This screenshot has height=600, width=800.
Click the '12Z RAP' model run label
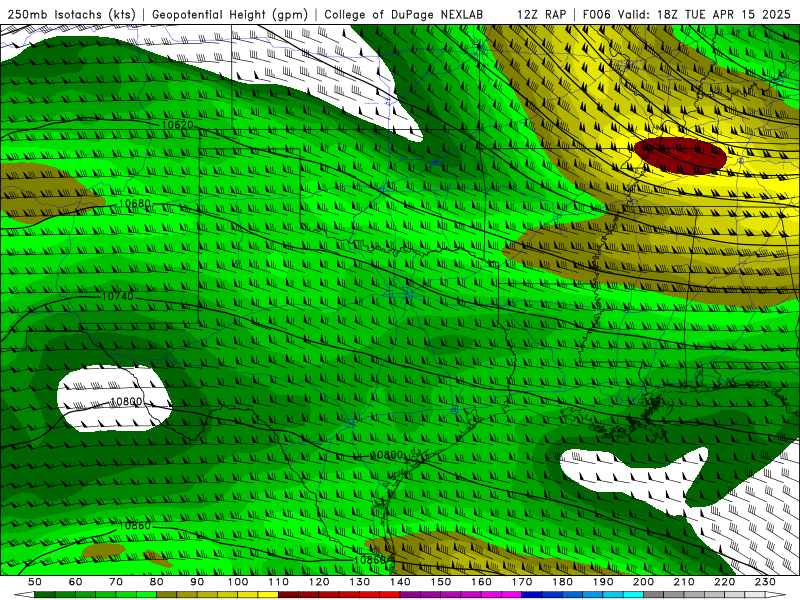point(541,14)
